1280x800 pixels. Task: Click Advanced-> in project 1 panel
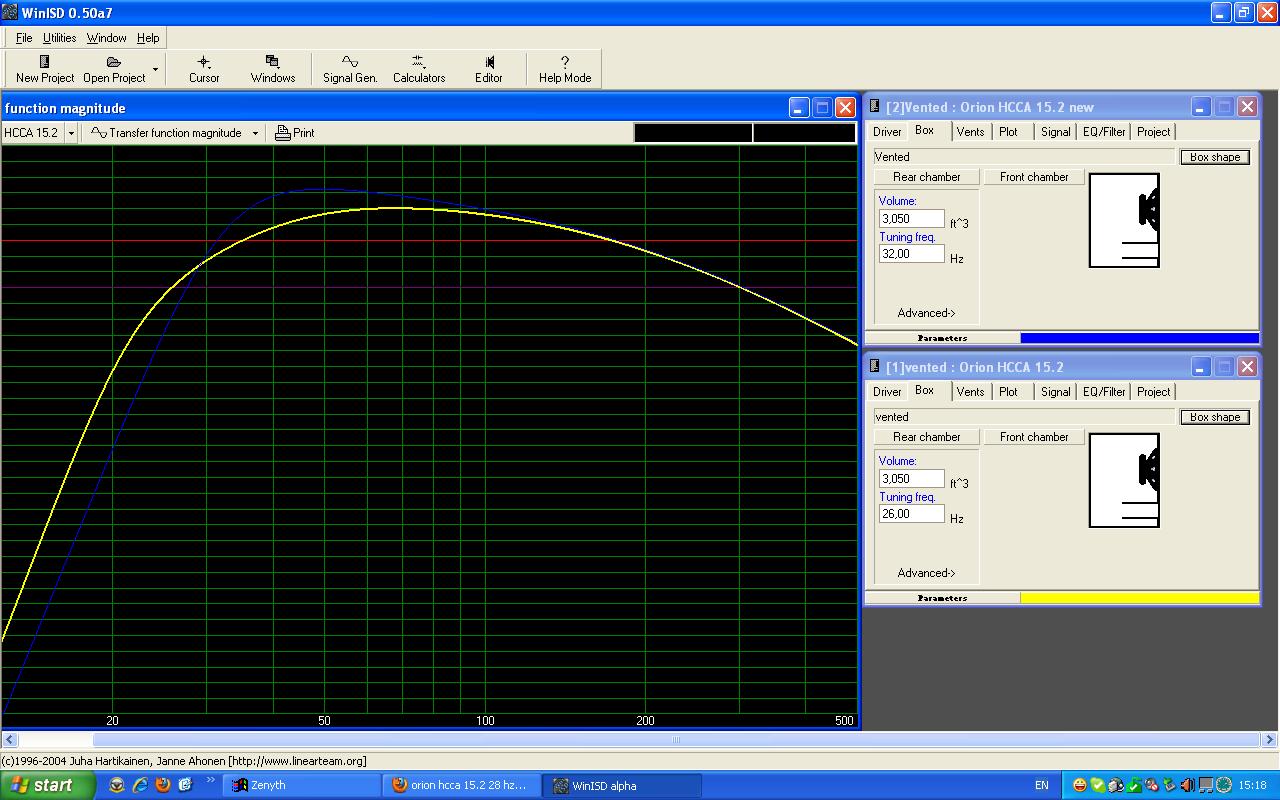click(926, 573)
